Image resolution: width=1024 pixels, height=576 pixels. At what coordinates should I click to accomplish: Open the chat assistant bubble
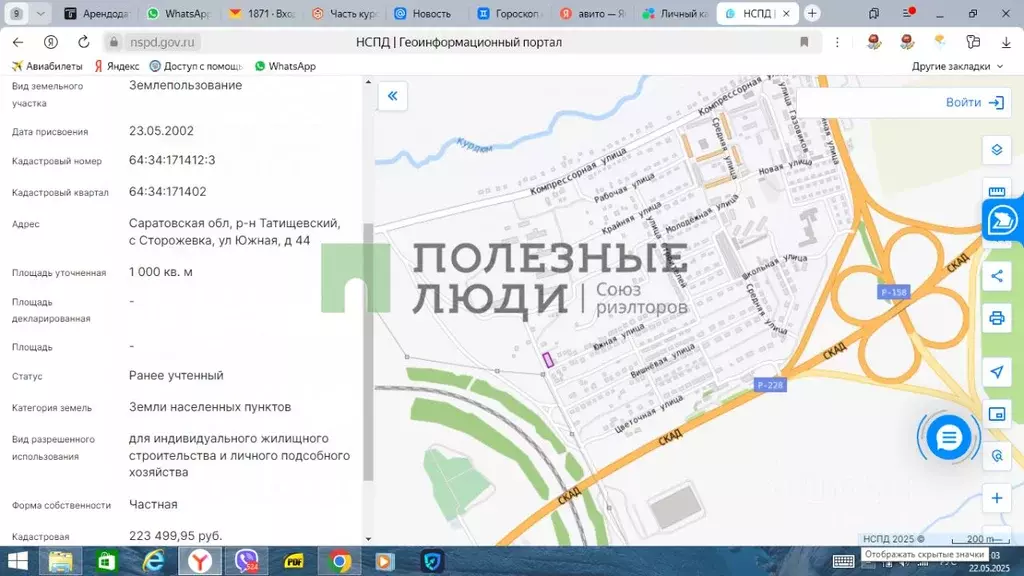tap(948, 438)
